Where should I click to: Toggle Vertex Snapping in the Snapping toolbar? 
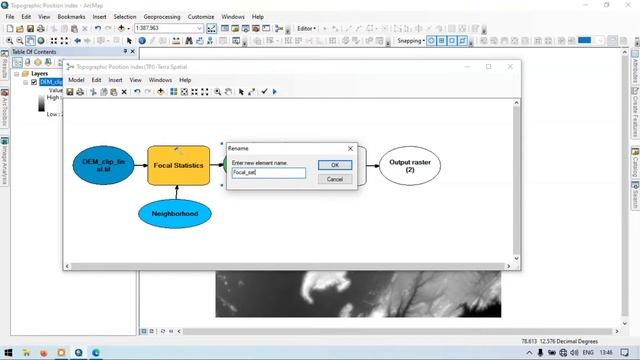452,41
